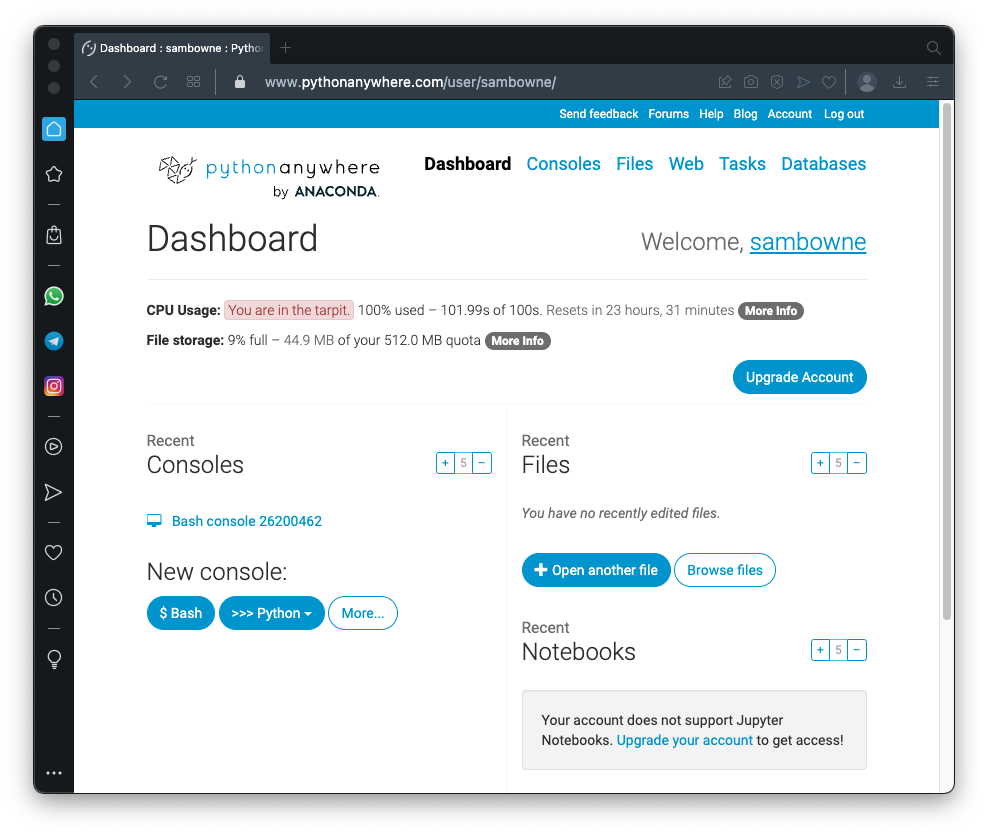Increase Recent Consoles count with plus
Viewport: 988px width, 835px height.
click(445, 463)
